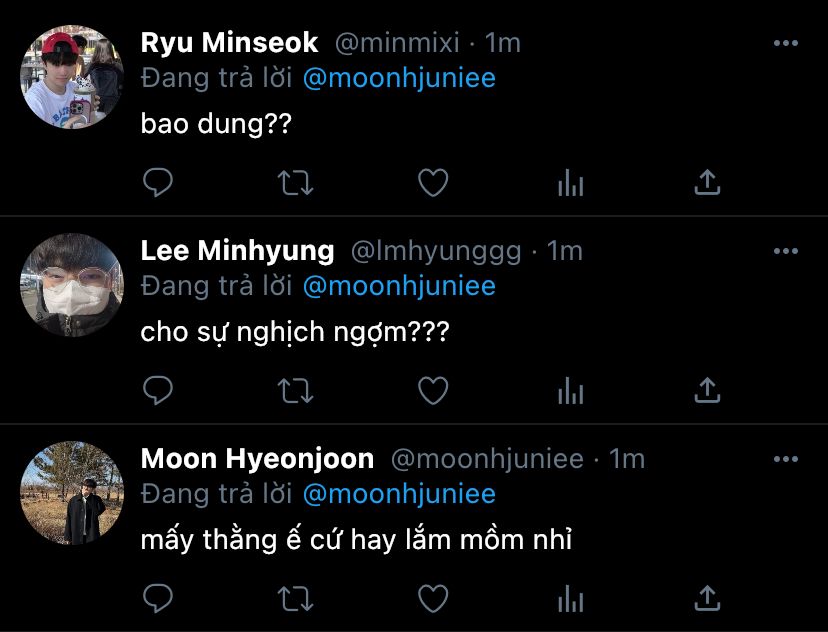Reply to Lee Minhyung's tweet
This screenshot has height=632, width=828.
pos(158,390)
